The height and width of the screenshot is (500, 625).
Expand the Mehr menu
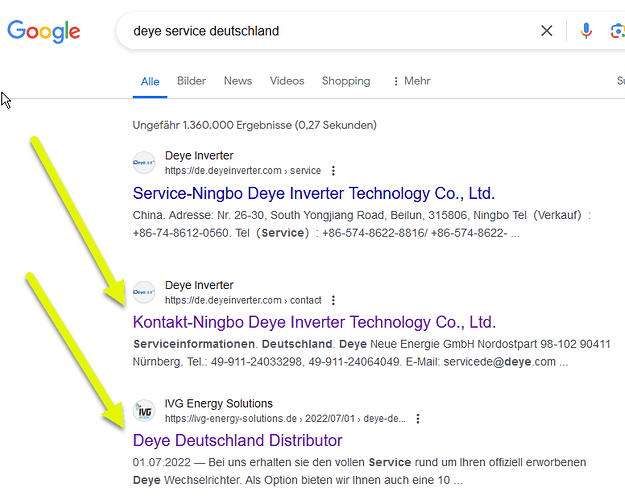(x=412, y=81)
